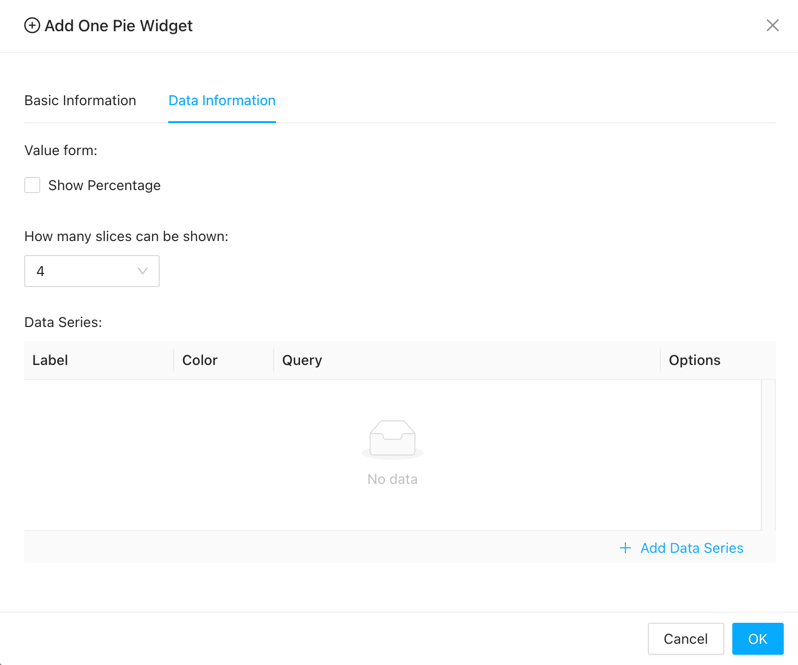The height and width of the screenshot is (665, 798).
Task: Select the Data Information tab
Action: 222,101
